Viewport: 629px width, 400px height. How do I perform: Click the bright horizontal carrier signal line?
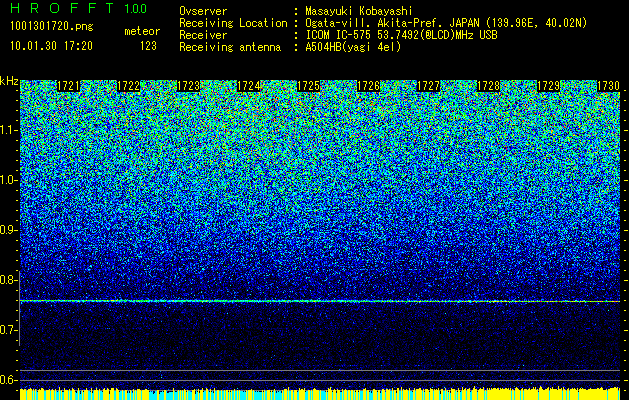click(320, 301)
